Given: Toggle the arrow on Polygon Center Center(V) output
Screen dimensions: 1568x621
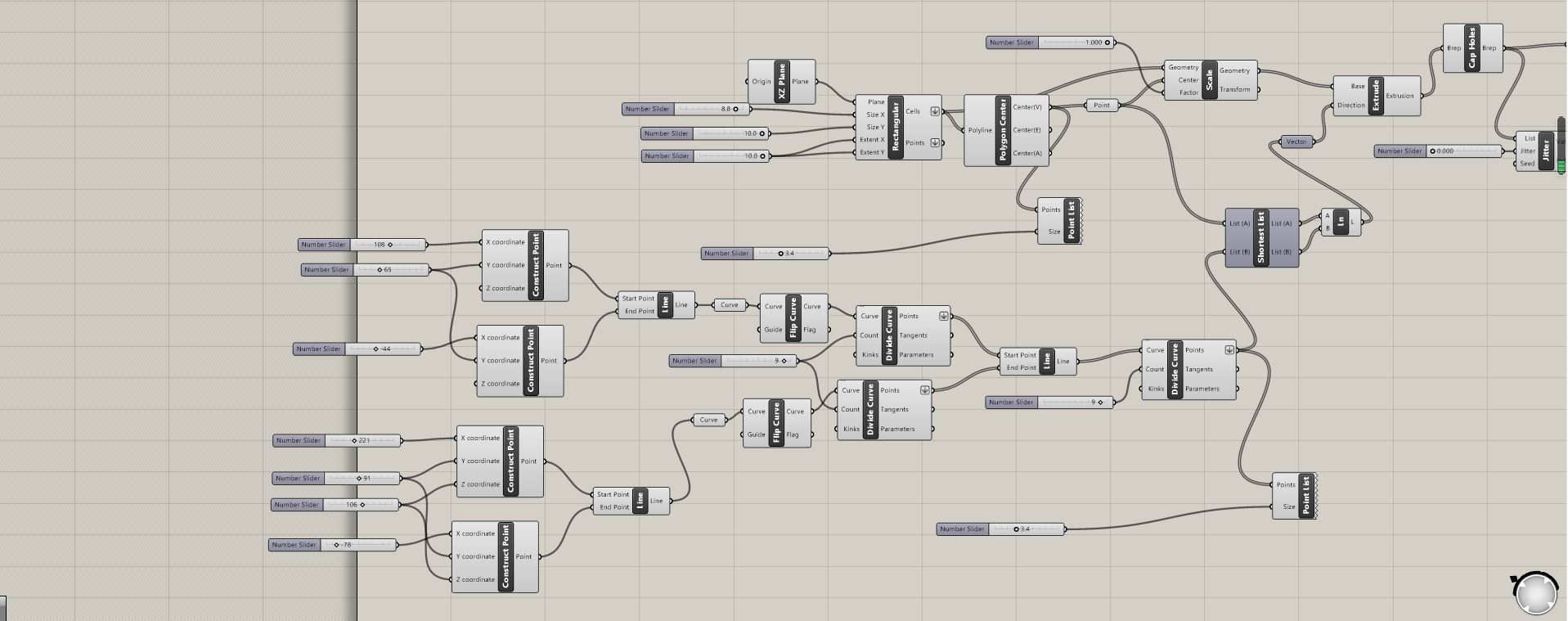Looking at the screenshot, I should 1051,107.
